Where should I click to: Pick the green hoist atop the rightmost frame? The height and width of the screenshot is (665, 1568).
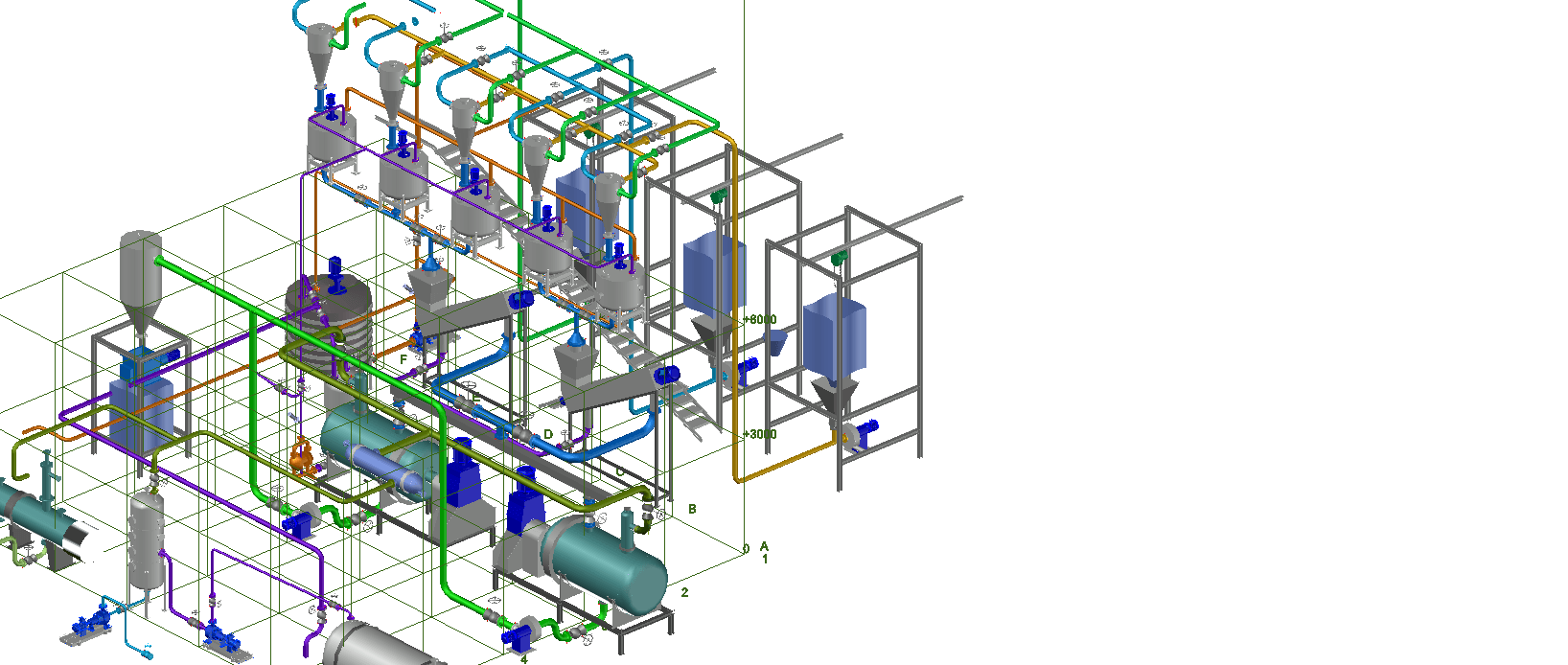pyautogui.click(x=839, y=258)
